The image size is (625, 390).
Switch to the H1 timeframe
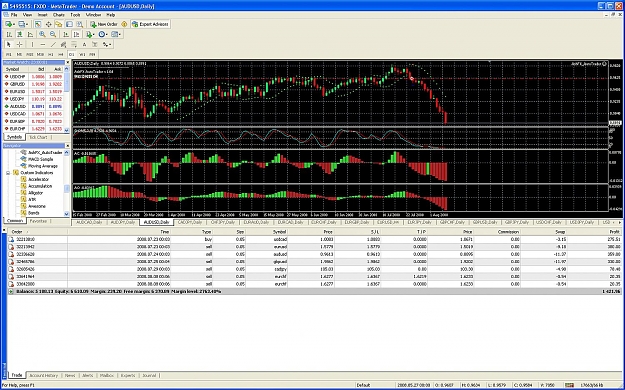tap(51, 54)
